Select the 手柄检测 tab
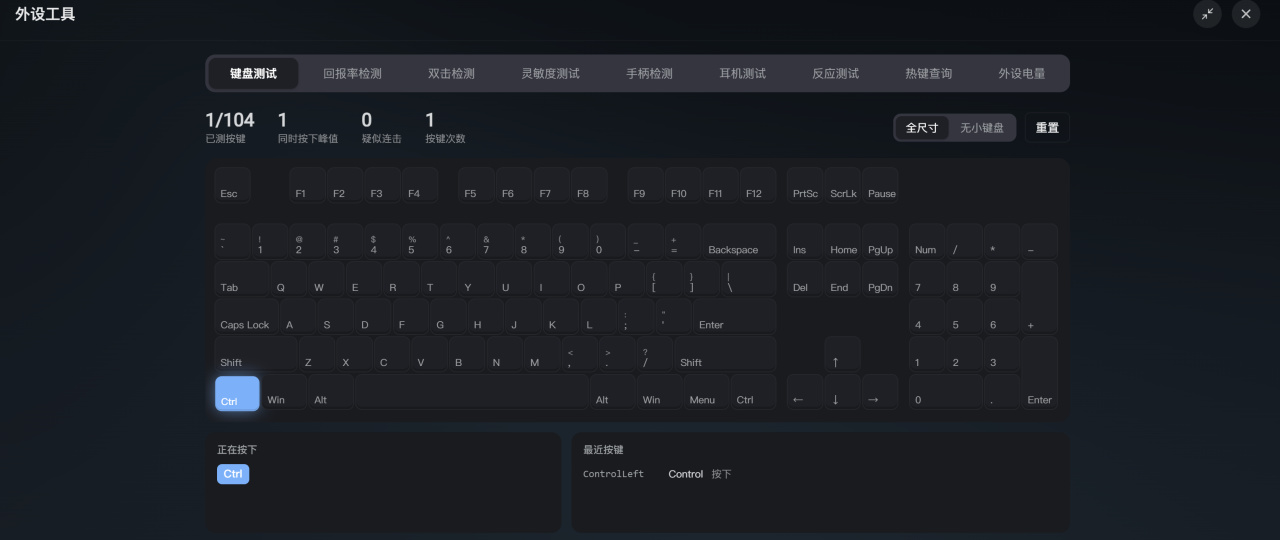Screen dimensions: 1280x540 [649, 73]
